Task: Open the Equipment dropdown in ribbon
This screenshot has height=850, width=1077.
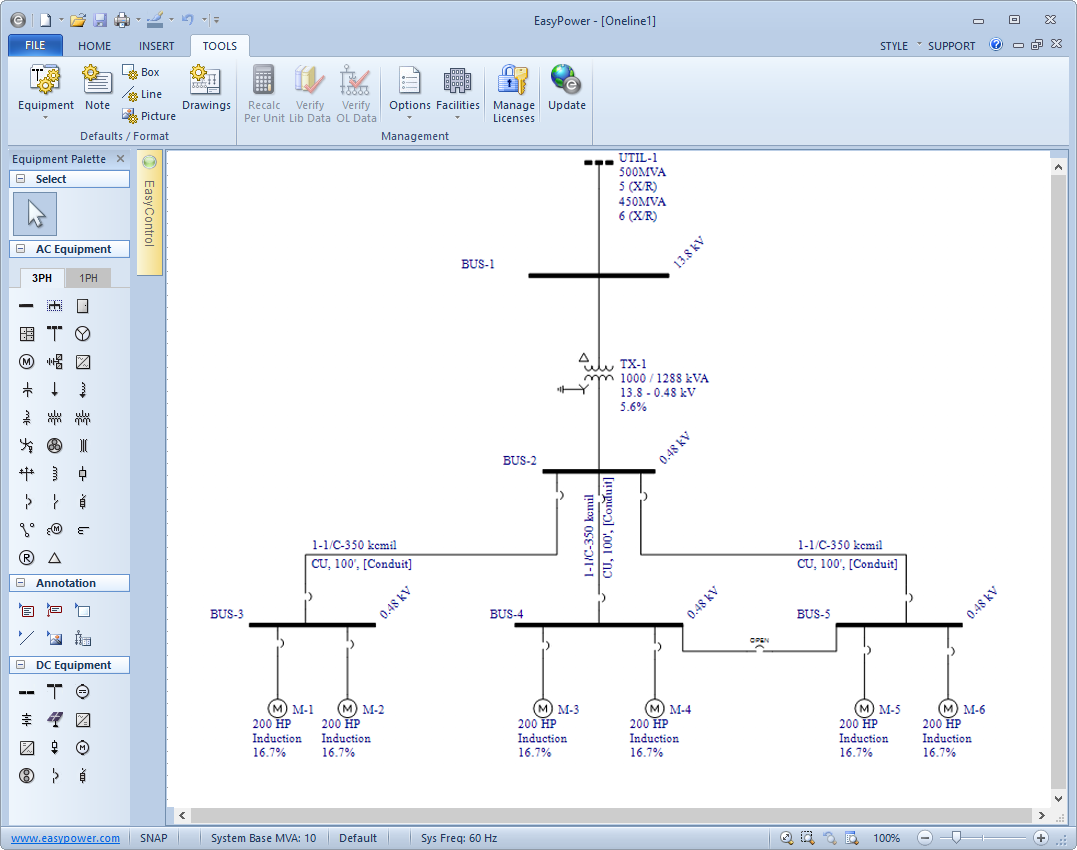Action: pyautogui.click(x=46, y=117)
